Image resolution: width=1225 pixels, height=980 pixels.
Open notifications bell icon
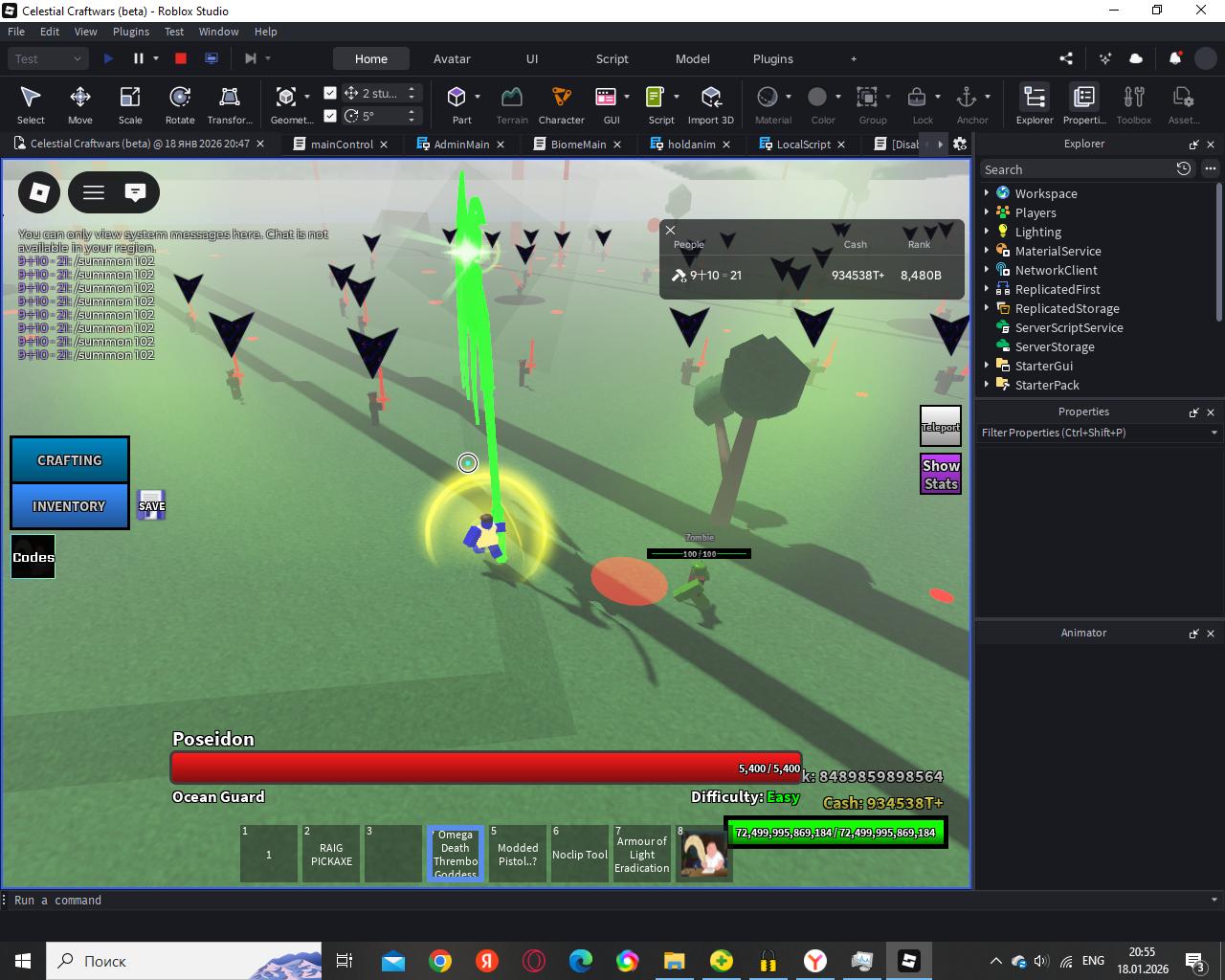coord(1175,58)
